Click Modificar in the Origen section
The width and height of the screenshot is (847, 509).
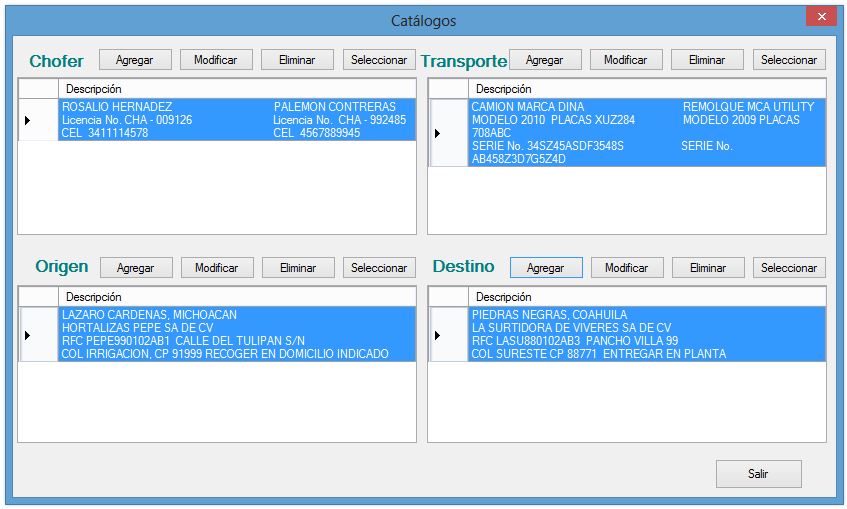click(x=217, y=268)
